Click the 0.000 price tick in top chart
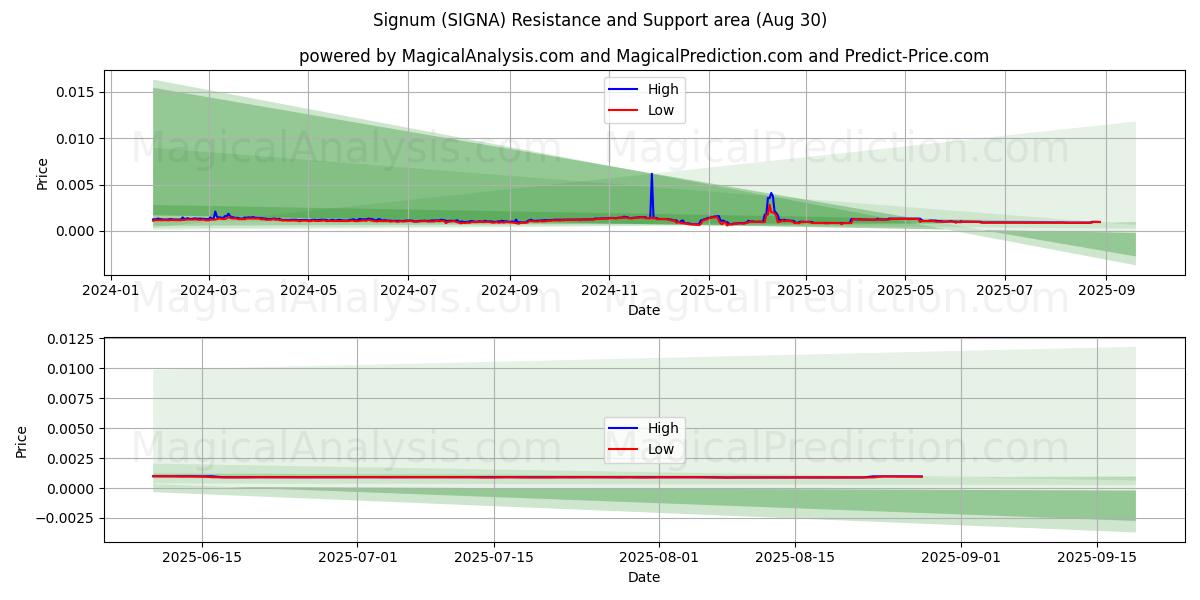Screen dimensions: 1200x600 coord(77,231)
